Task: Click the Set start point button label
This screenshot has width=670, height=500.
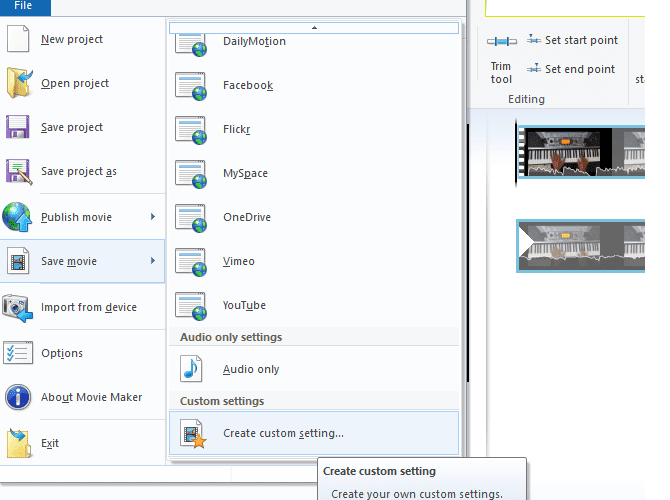Action: coord(581,40)
